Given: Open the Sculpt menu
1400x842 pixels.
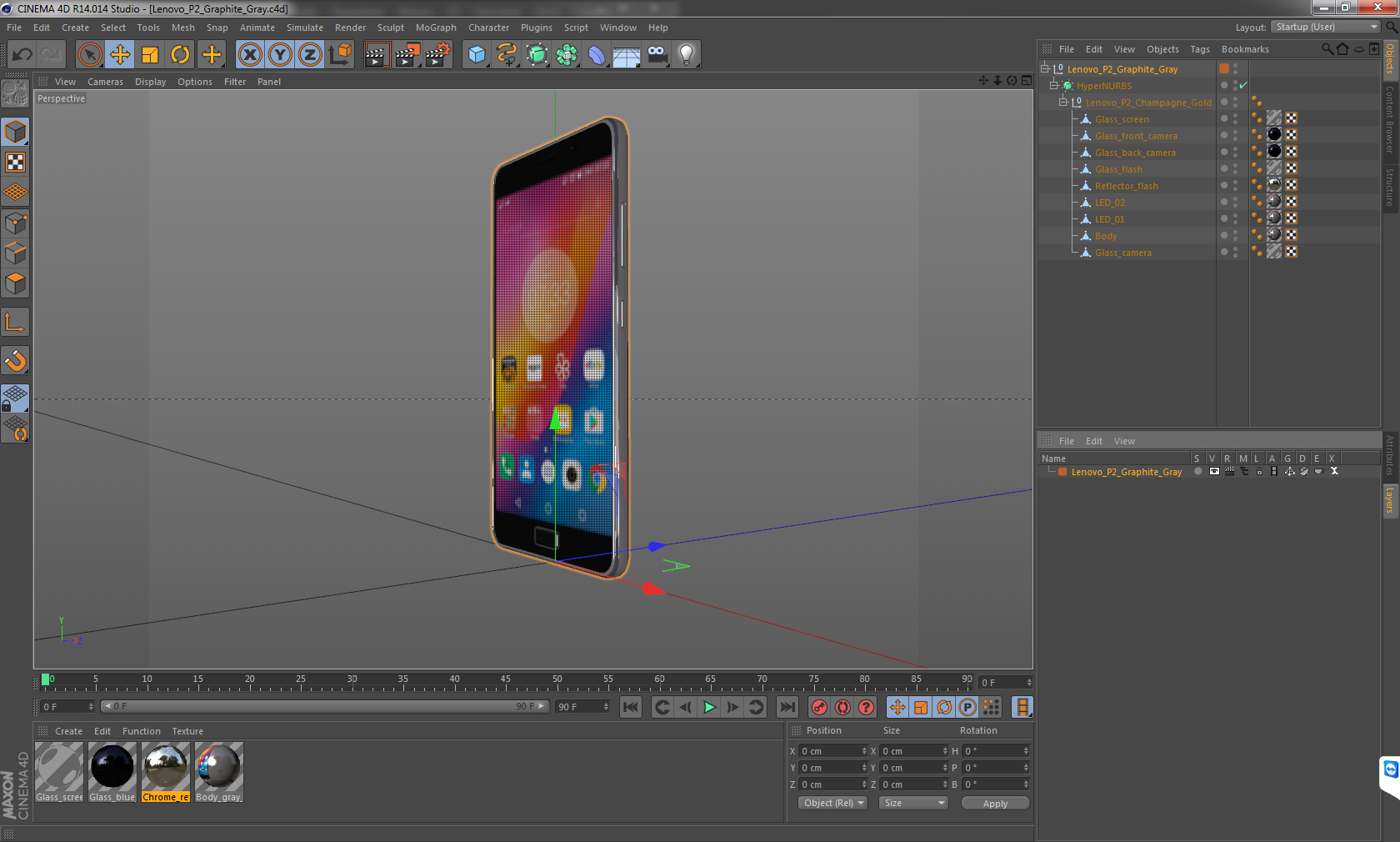Looking at the screenshot, I should coord(390,28).
